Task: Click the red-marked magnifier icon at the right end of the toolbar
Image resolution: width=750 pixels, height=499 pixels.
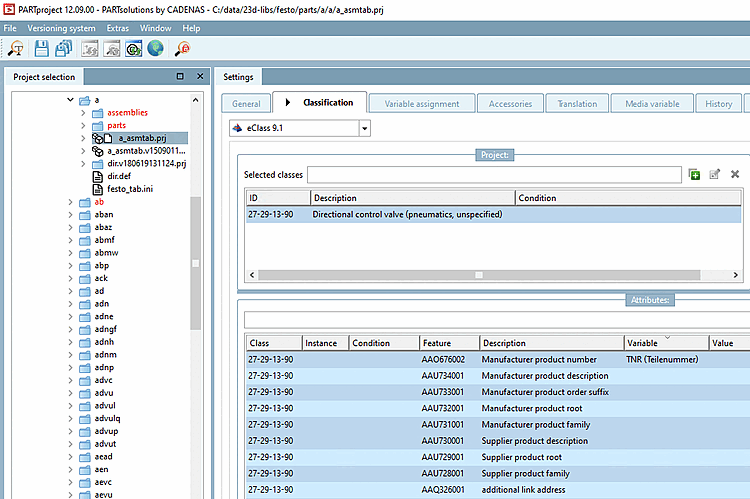Action: [x=184, y=48]
